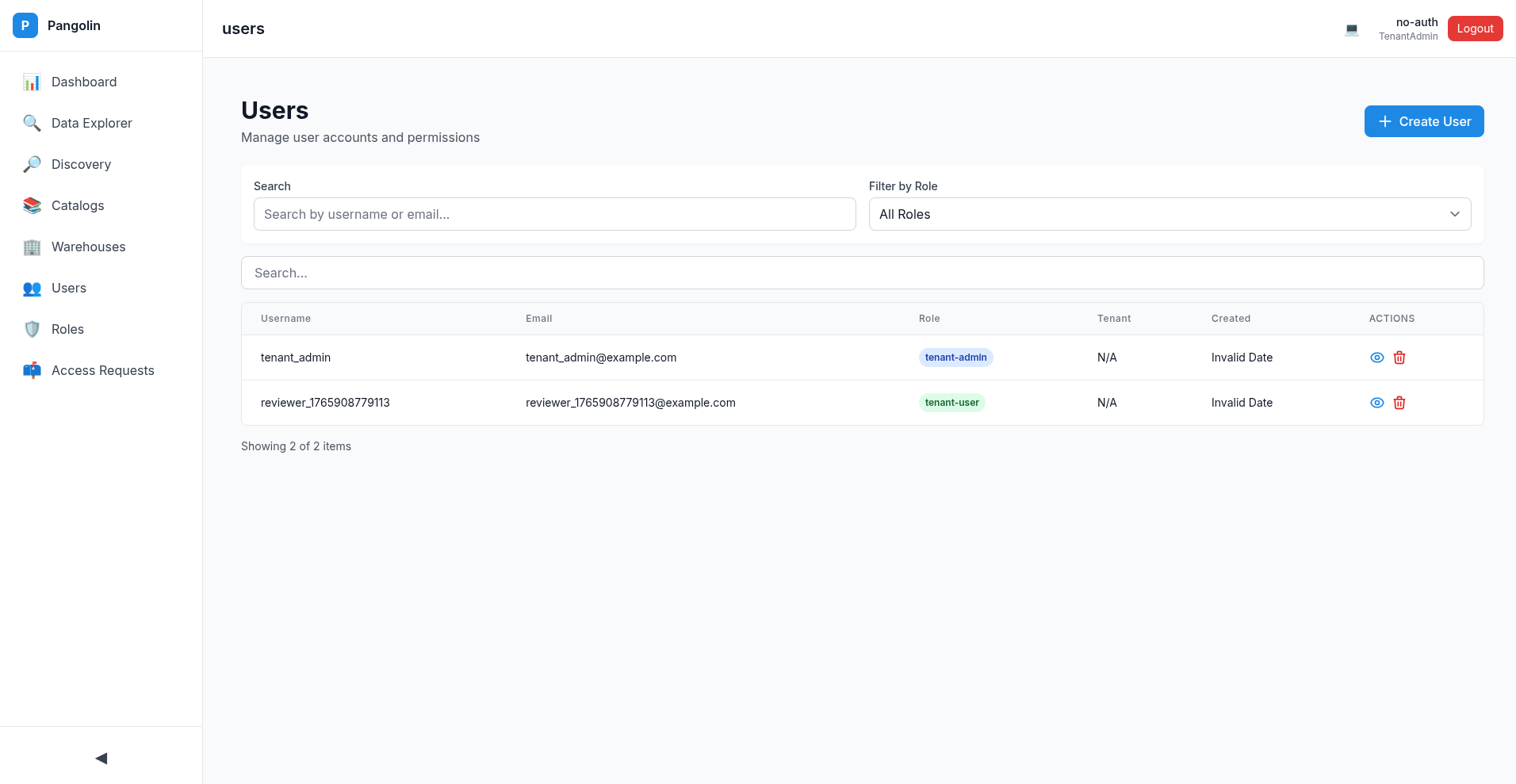The height and width of the screenshot is (784, 1516).
Task: Open the Filter by Role dropdown
Action: click(x=1170, y=214)
